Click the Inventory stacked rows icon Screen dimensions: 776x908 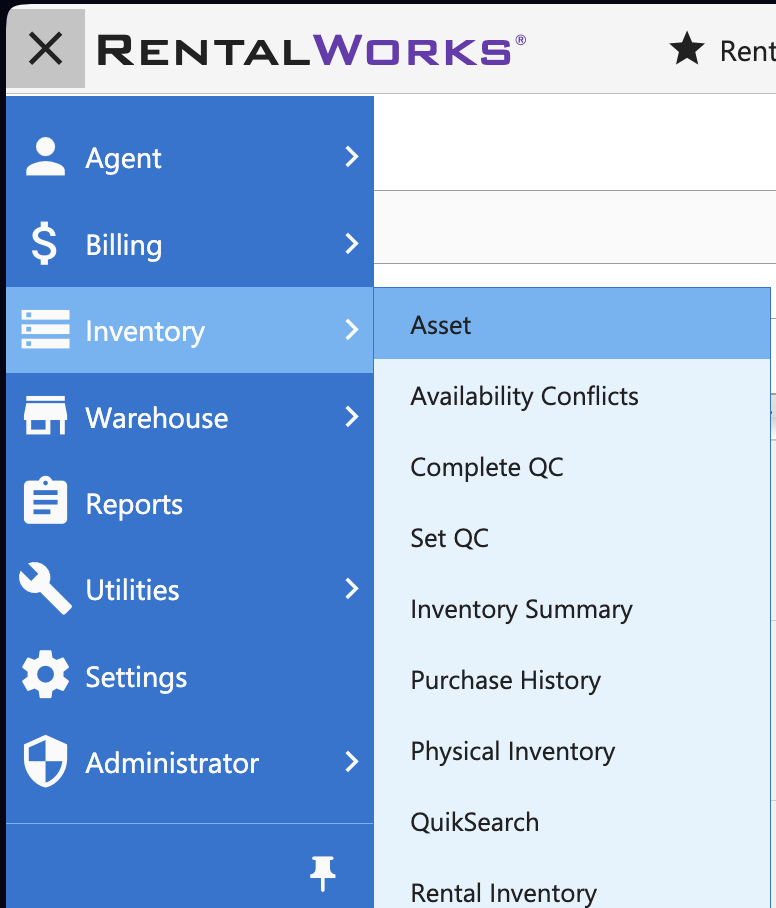(x=46, y=329)
